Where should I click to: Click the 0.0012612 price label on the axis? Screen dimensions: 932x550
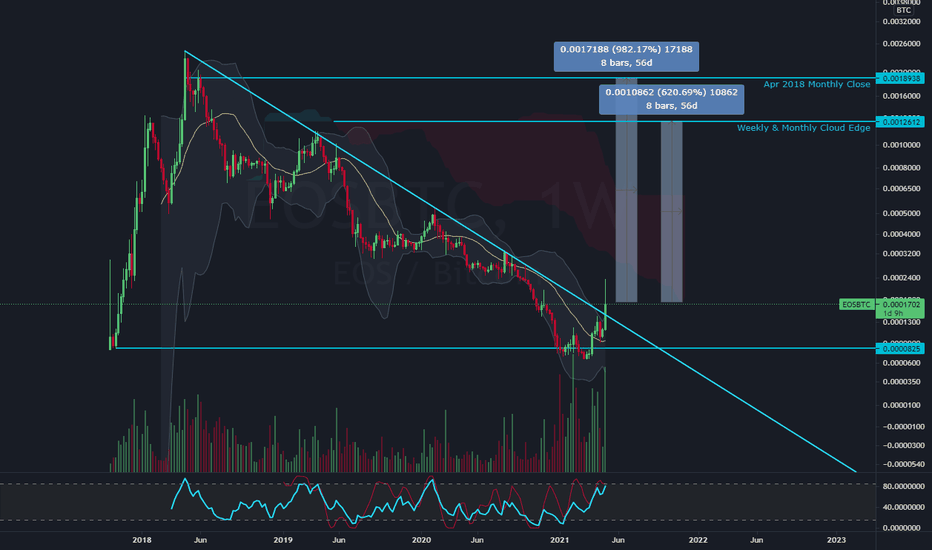click(900, 122)
